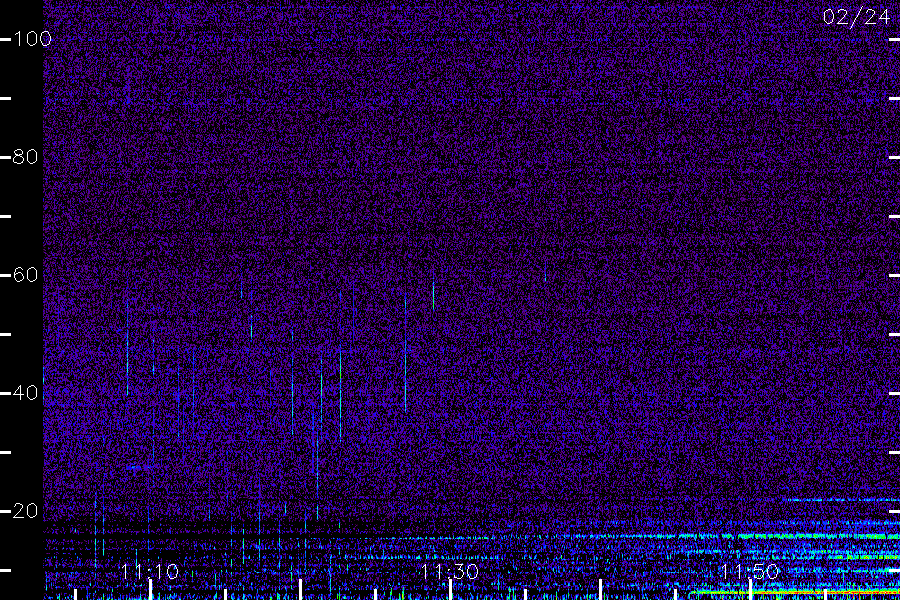The height and width of the screenshot is (600, 900).
Task: Click the 40 frequency axis label
Action: [x=25, y=393]
